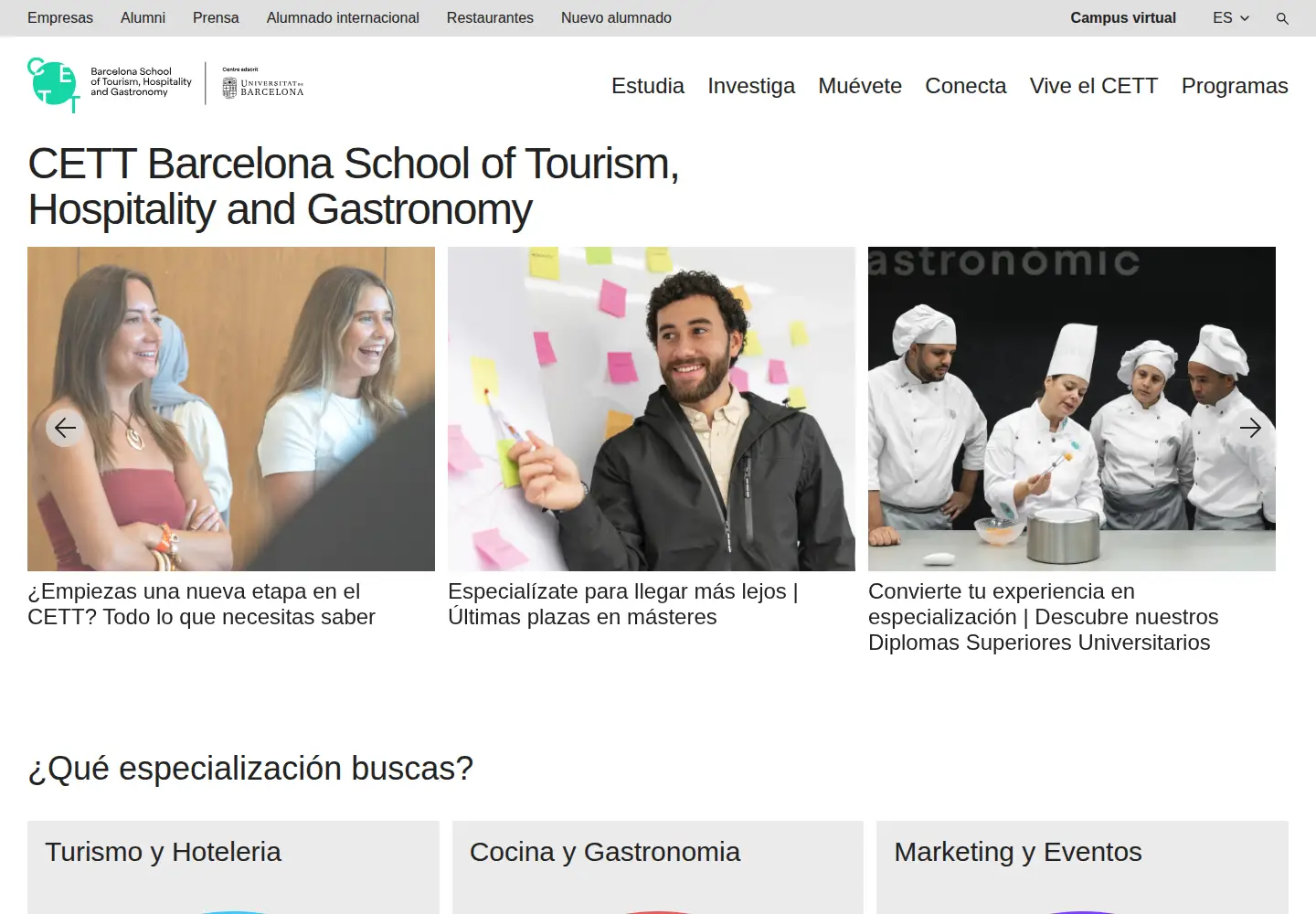Click the CETT logo icon
The image size is (1316, 914).
click(x=54, y=85)
